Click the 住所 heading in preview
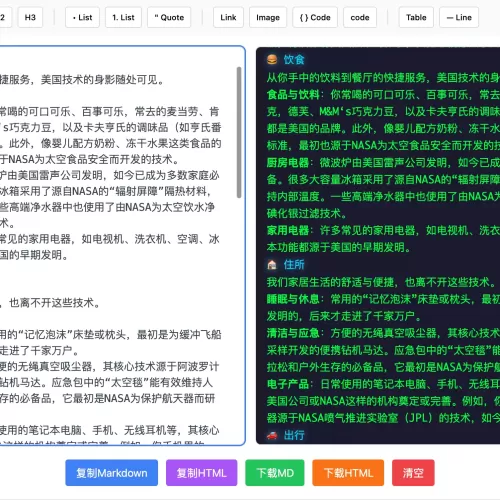Viewport: 500px width, 500px height. pyautogui.click(x=294, y=265)
